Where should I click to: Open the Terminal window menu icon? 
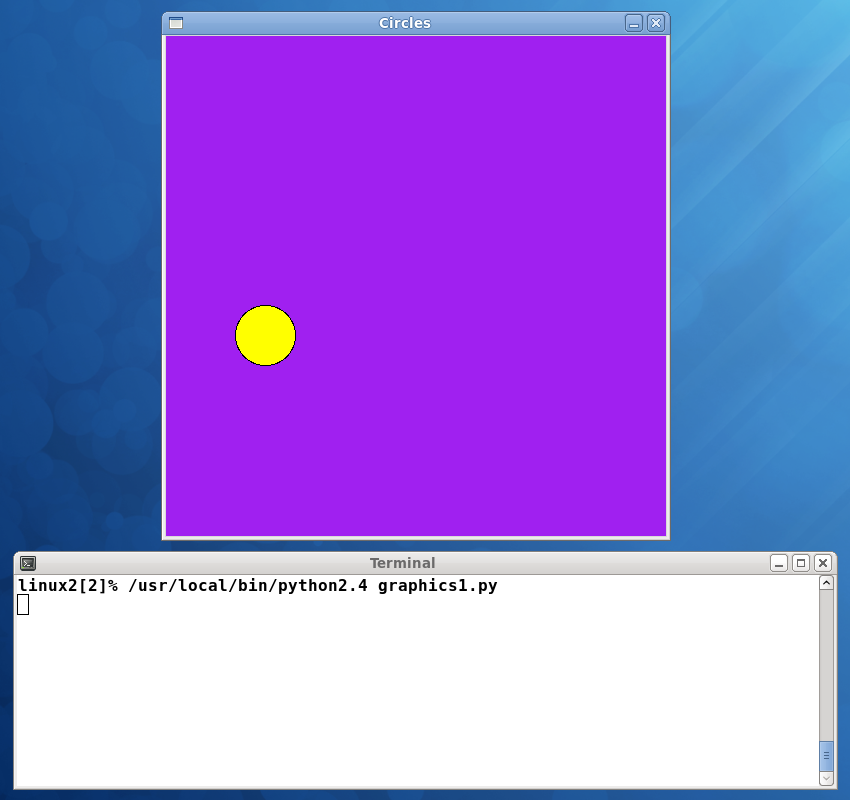pyautogui.click(x=28, y=563)
